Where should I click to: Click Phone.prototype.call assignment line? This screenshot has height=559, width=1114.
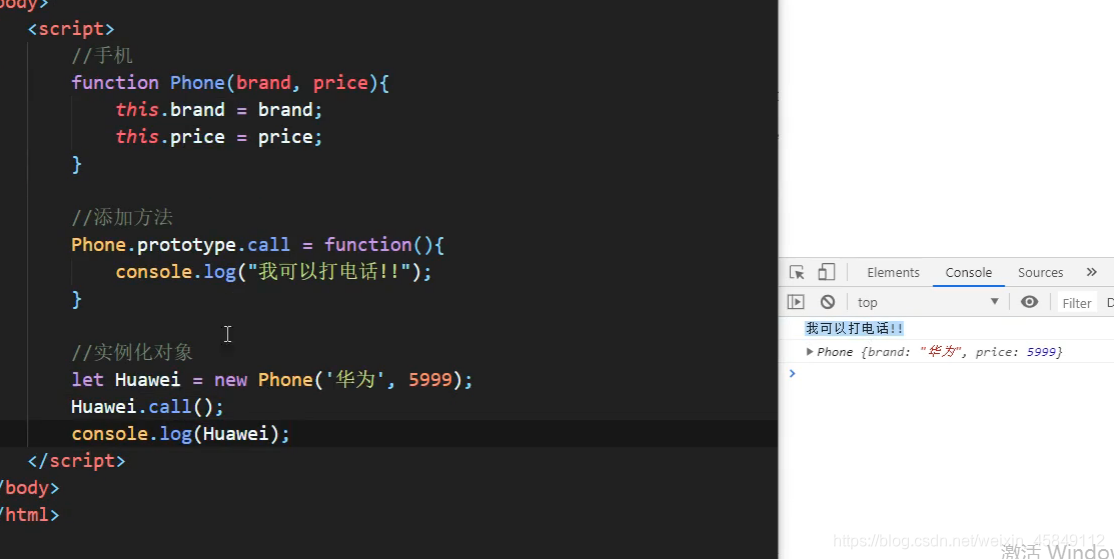(x=257, y=244)
